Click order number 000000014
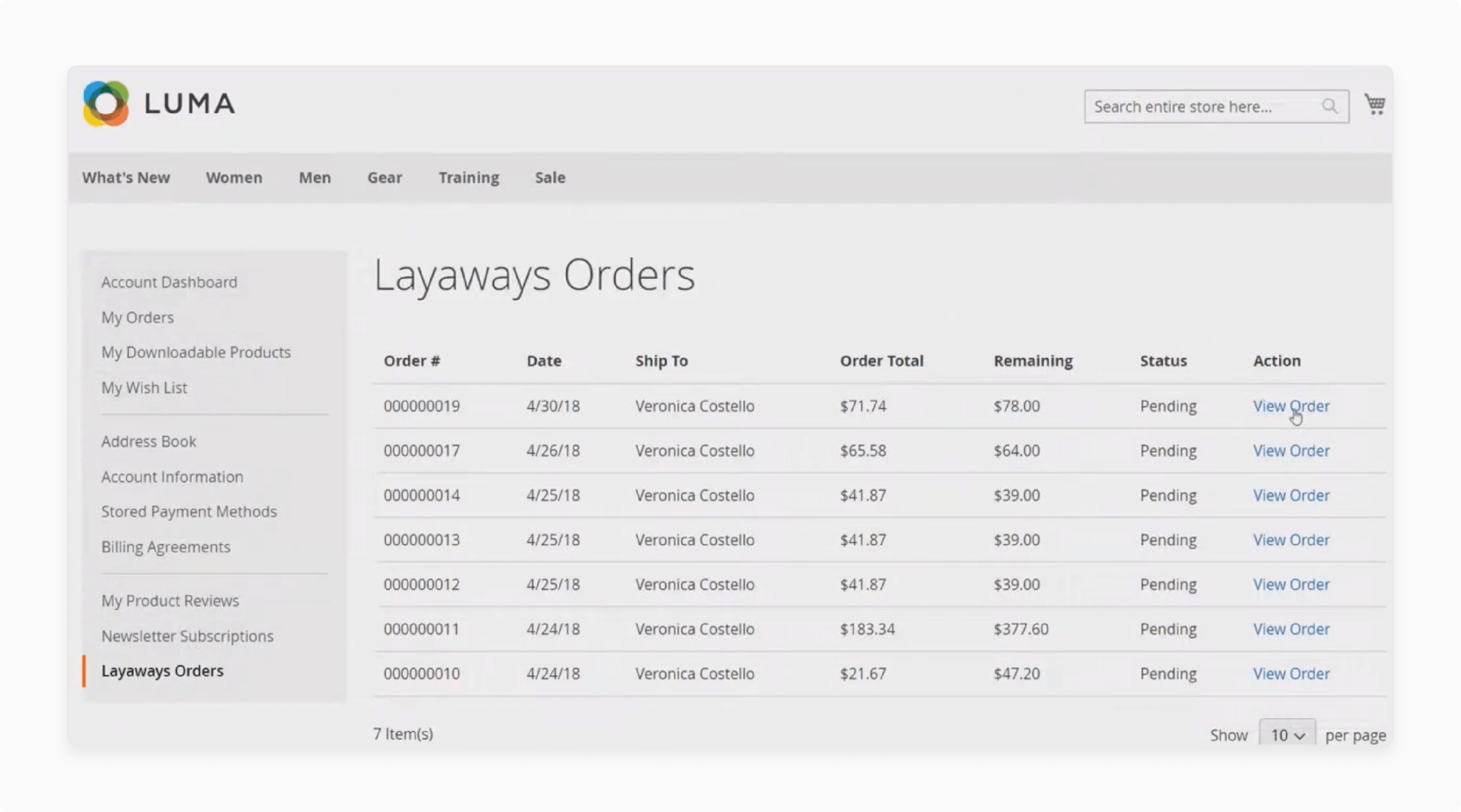This screenshot has width=1461, height=812. point(422,496)
